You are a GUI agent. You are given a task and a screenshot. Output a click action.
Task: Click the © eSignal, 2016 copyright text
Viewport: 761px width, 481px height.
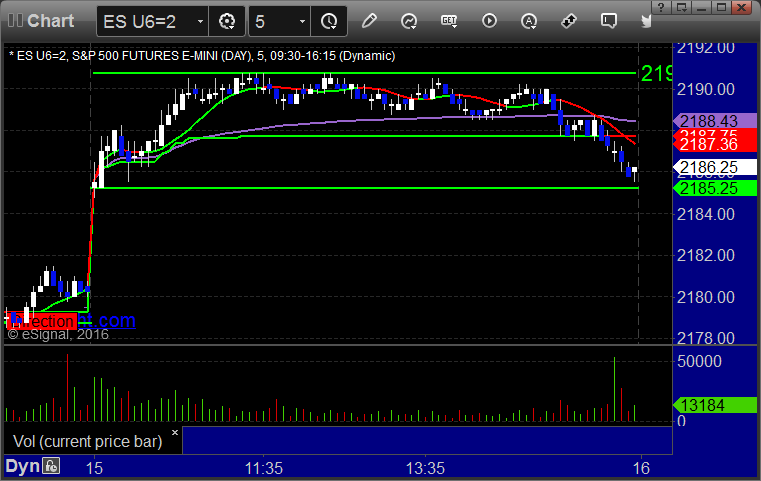tap(58, 334)
